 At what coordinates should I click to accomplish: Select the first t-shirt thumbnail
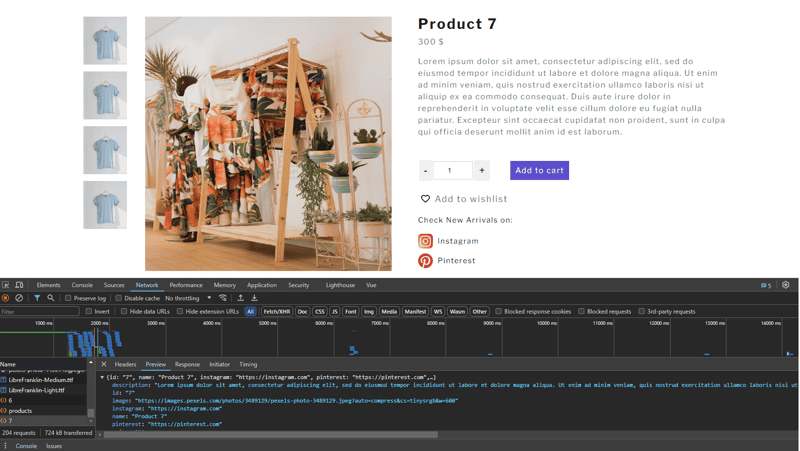(105, 40)
